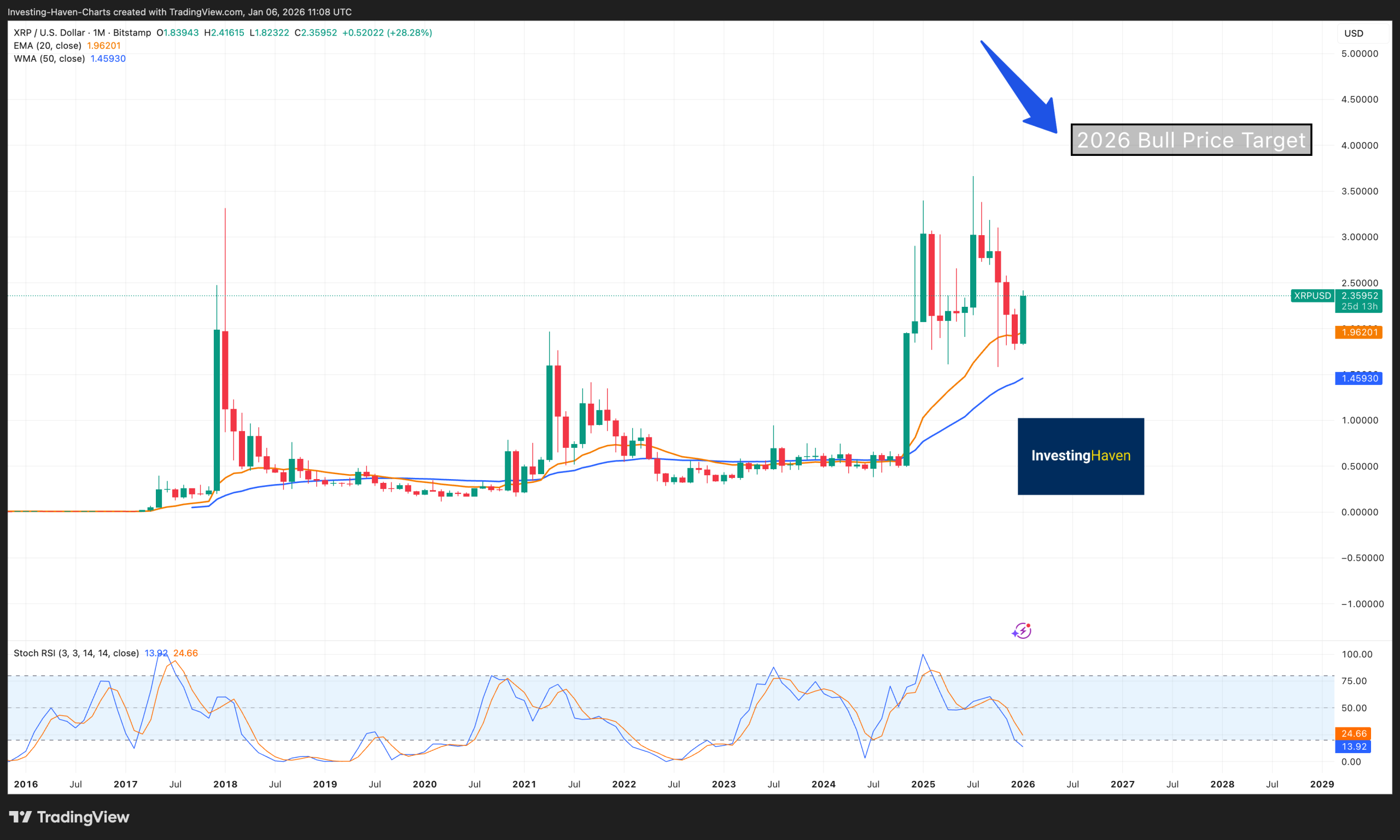Toggle the EMA (20, close) indicator legend

click(x=47, y=45)
